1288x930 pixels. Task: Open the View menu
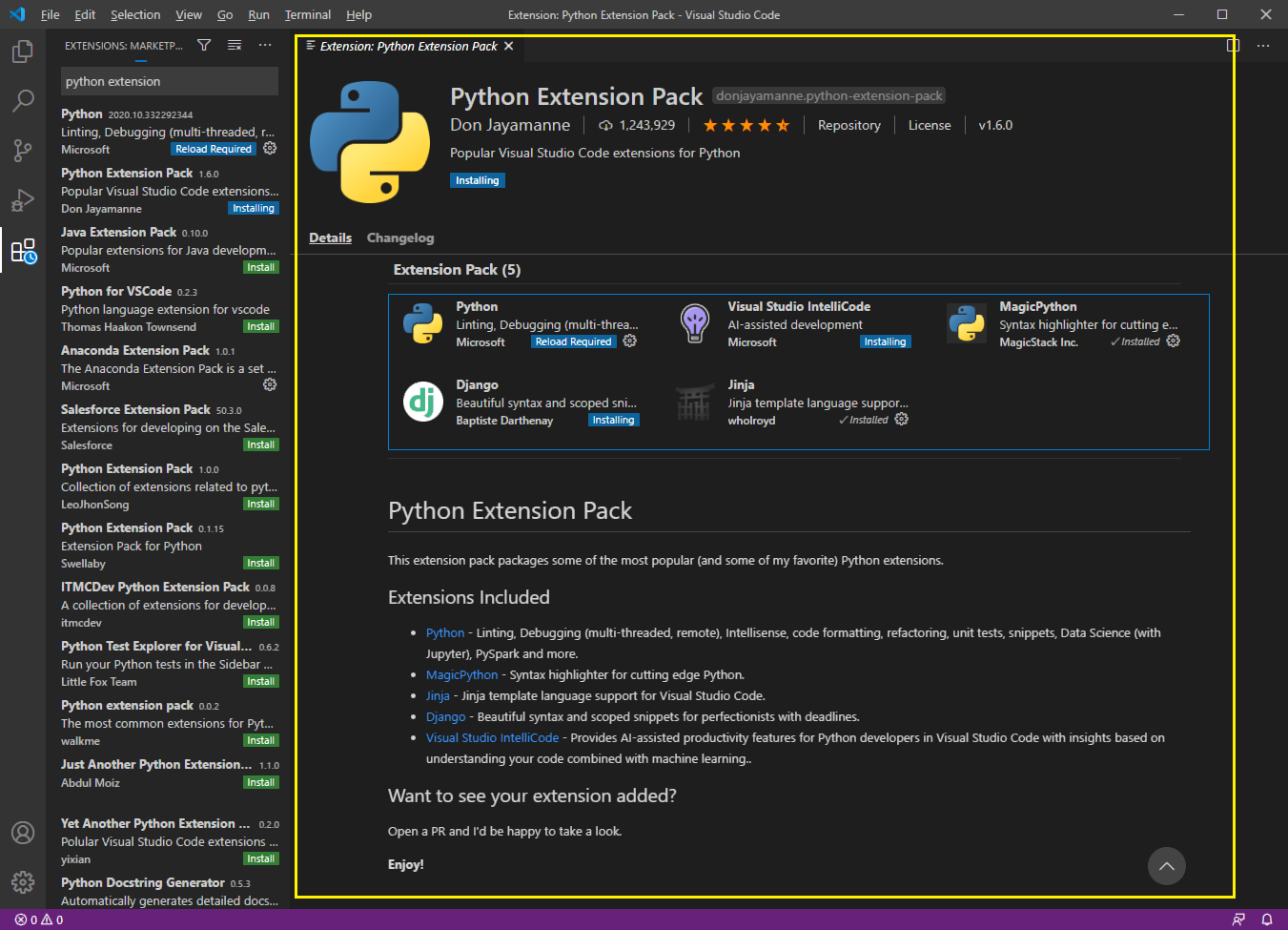pyautogui.click(x=189, y=14)
